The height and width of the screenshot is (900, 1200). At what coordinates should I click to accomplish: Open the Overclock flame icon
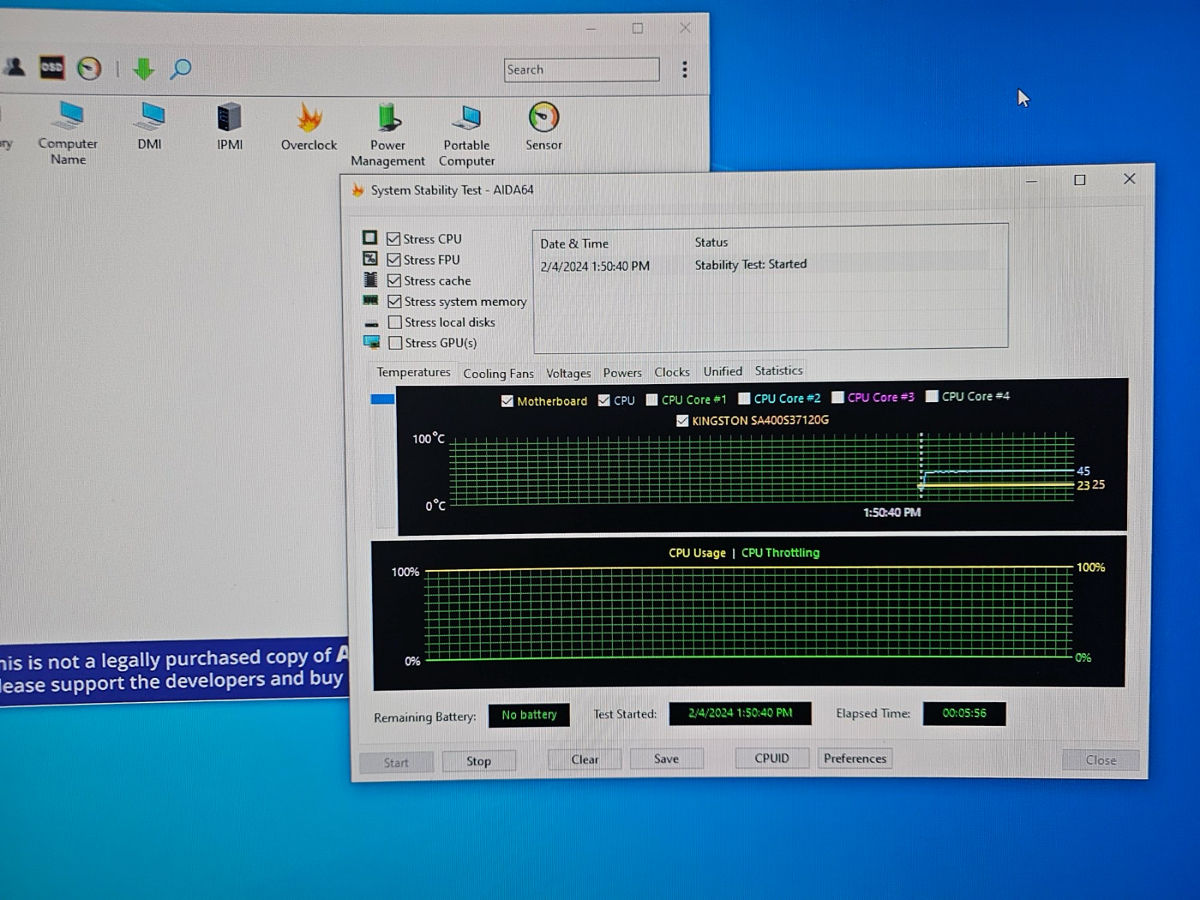tap(309, 119)
